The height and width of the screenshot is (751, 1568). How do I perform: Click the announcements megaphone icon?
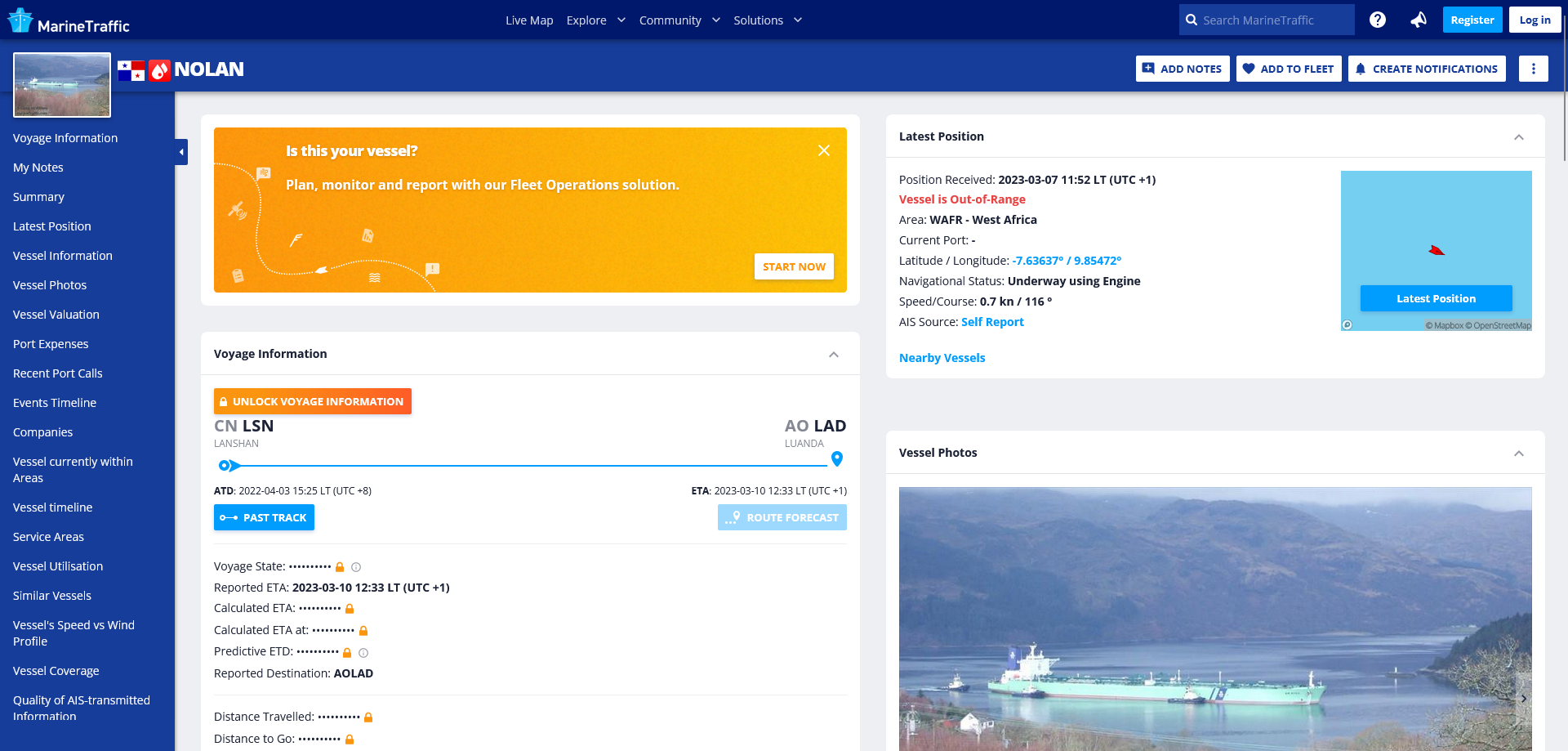click(x=1419, y=20)
